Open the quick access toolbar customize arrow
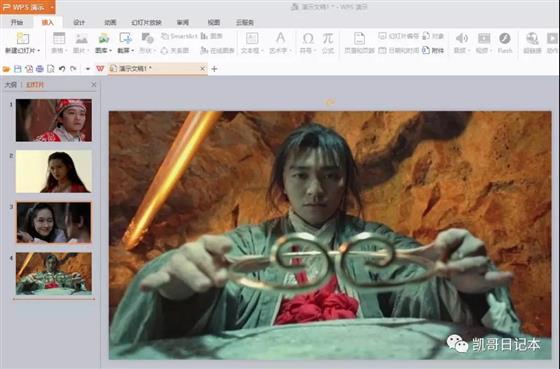The width and height of the screenshot is (560, 369). 88,69
